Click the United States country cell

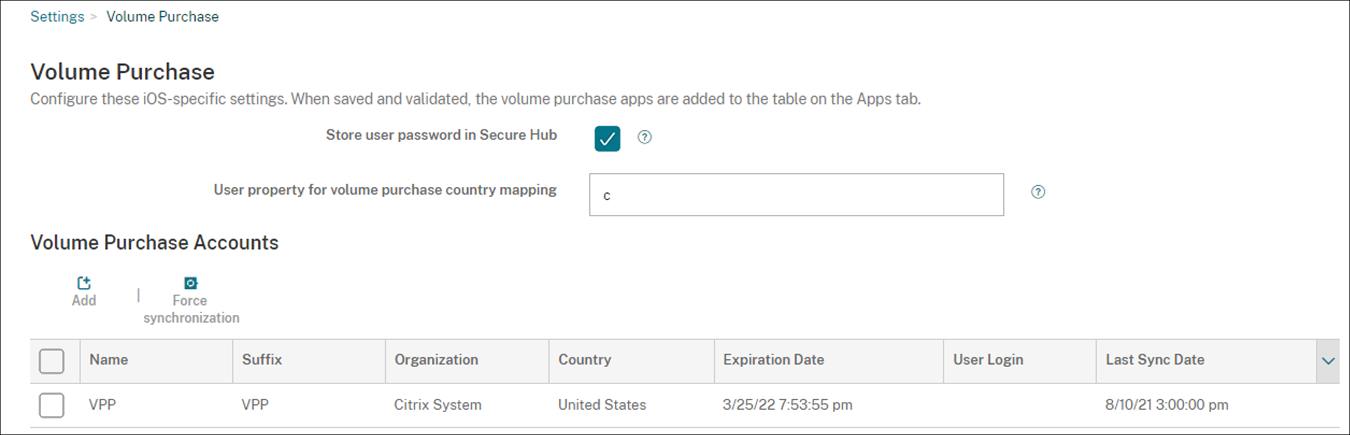coord(602,405)
